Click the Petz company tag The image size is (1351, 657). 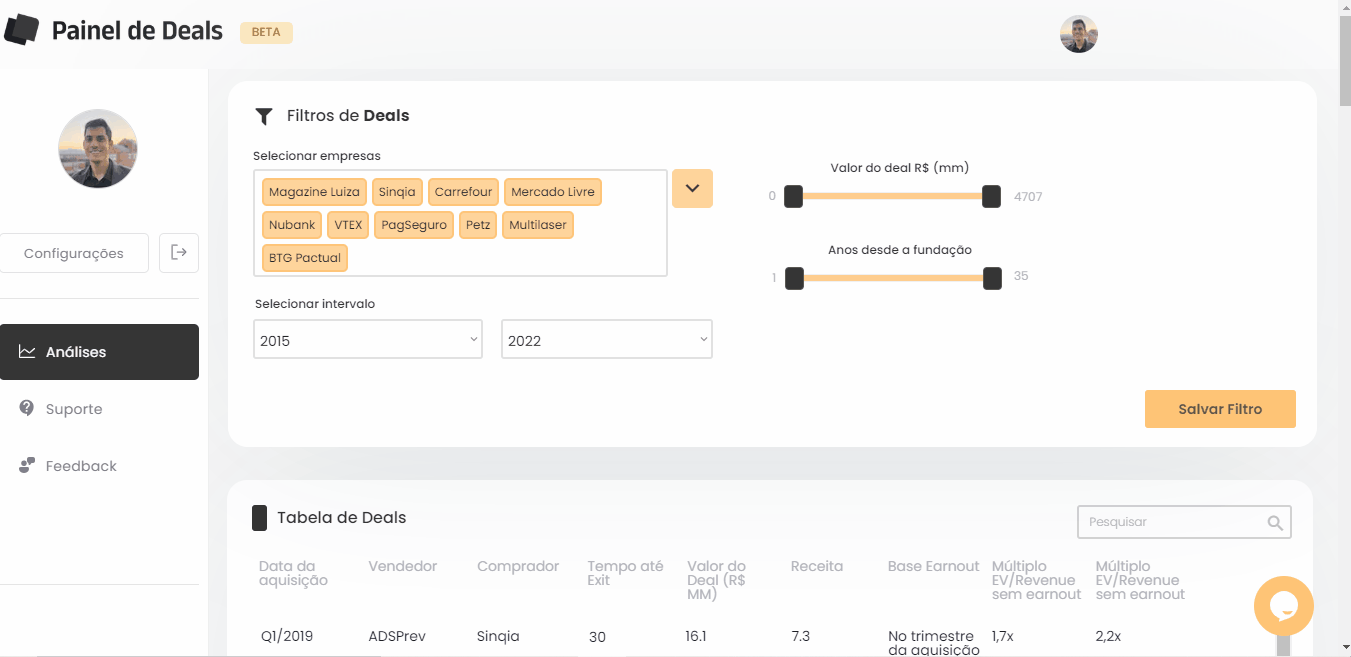click(x=478, y=225)
